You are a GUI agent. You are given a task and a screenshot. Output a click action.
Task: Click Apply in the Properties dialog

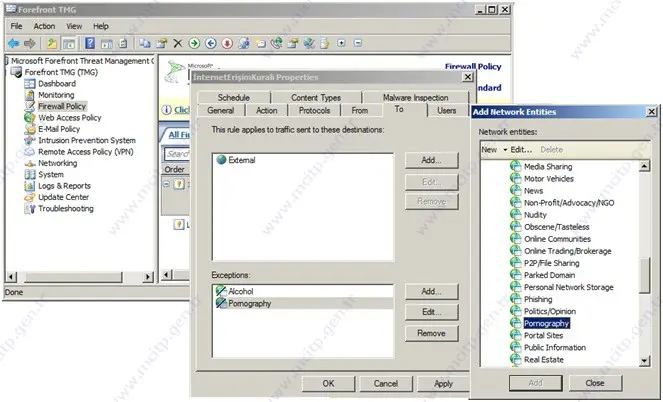click(x=443, y=384)
